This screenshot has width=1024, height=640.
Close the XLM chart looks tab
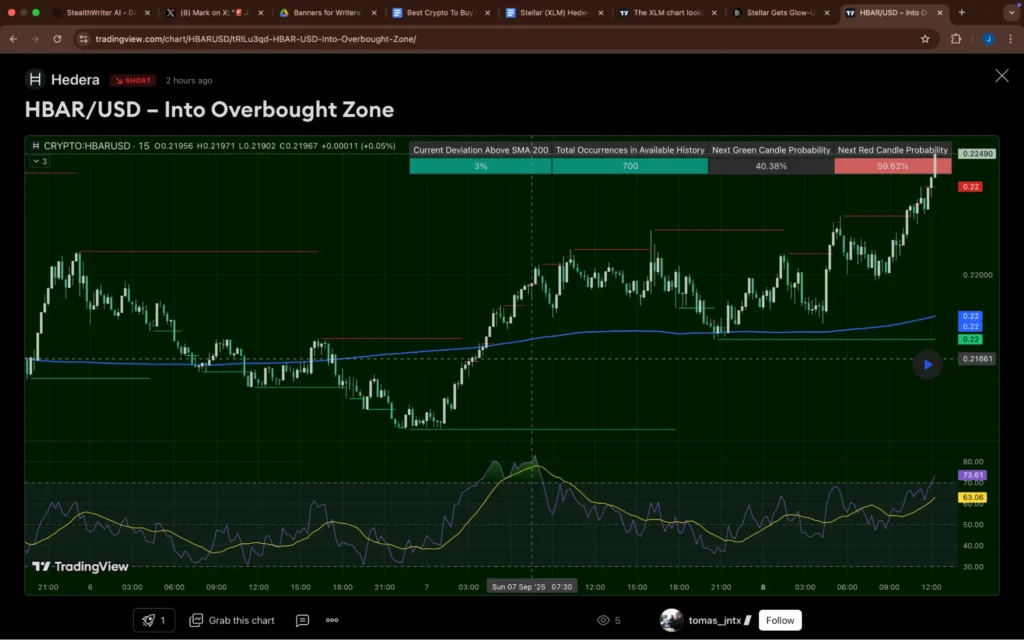(x=714, y=12)
